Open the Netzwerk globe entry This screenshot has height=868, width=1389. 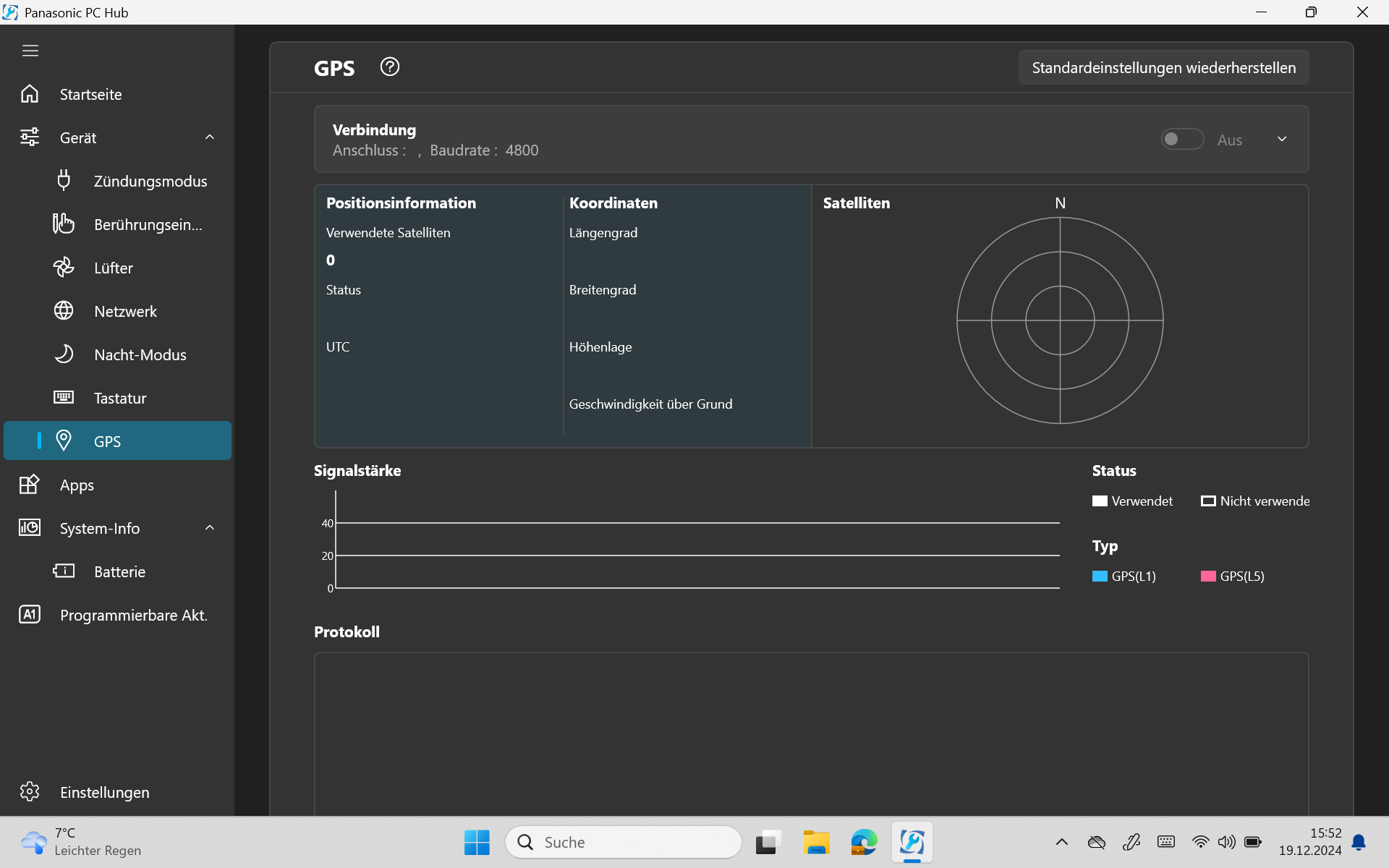click(64, 311)
